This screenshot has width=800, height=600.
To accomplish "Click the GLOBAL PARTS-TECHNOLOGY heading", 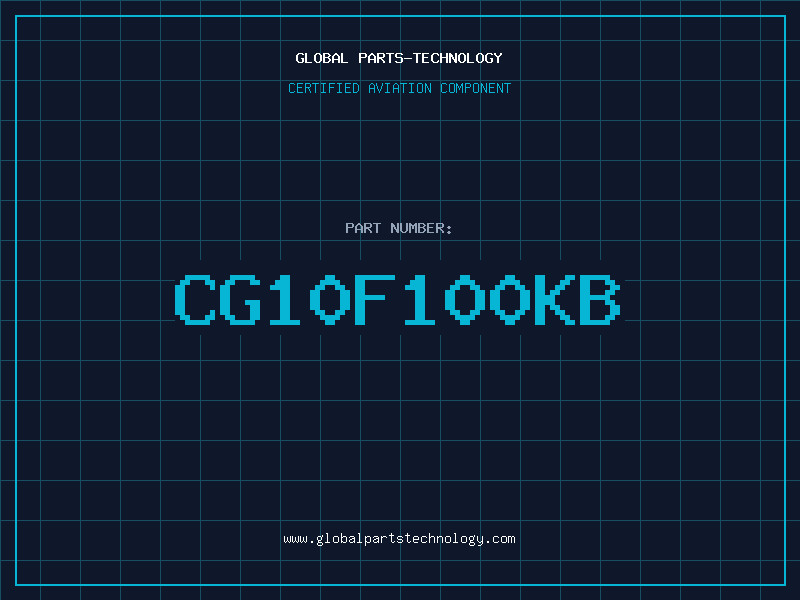I will [x=399, y=58].
